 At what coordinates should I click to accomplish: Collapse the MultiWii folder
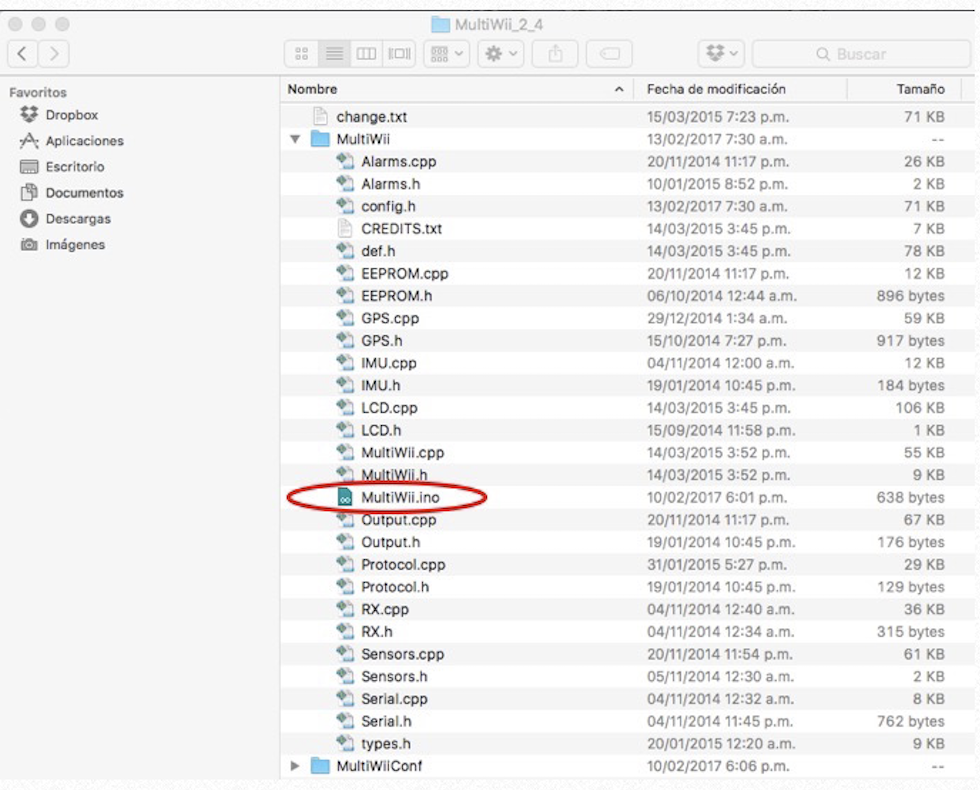tap(295, 139)
